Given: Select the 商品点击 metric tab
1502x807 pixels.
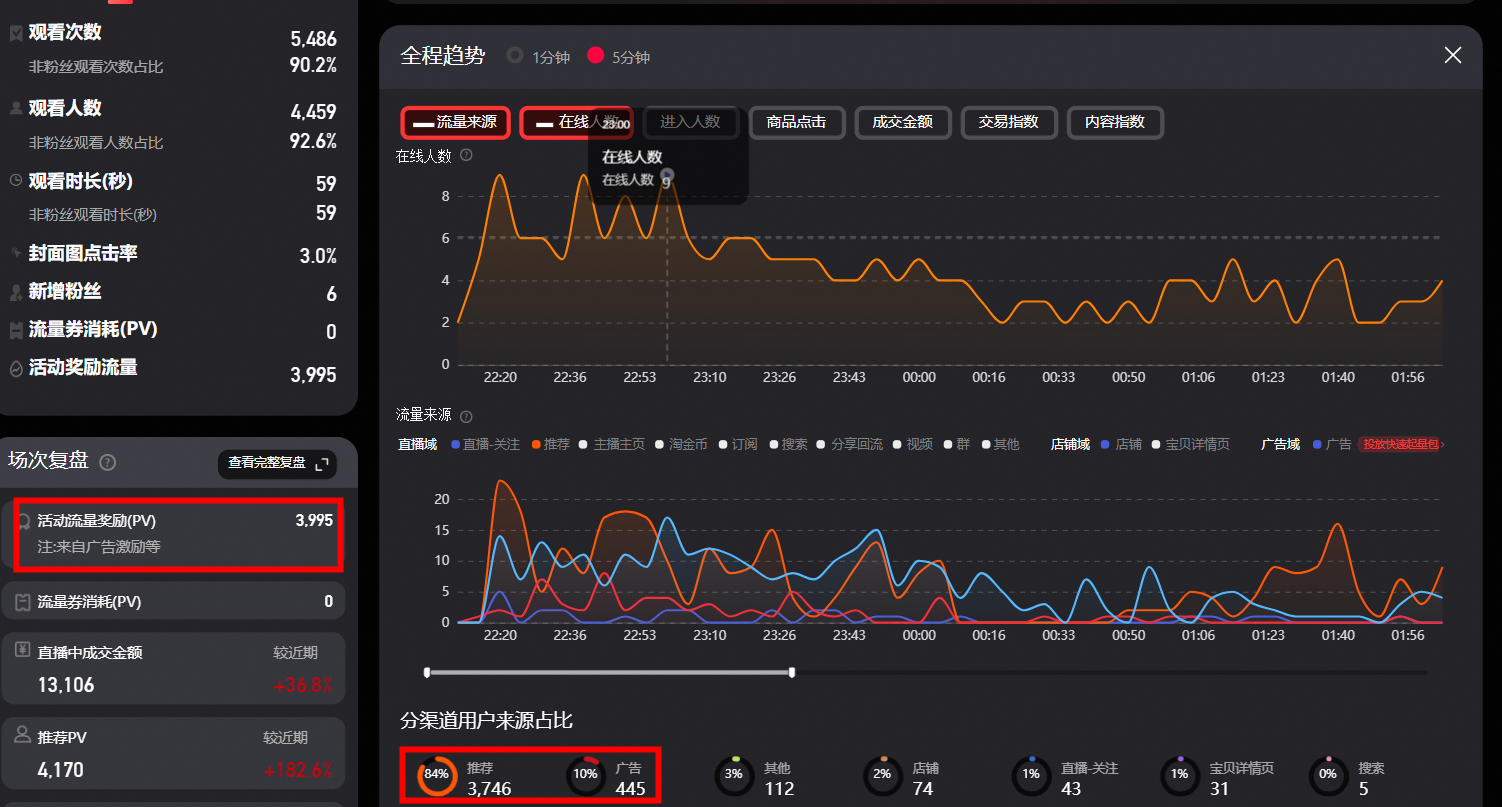Looking at the screenshot, I should [796, 123].
